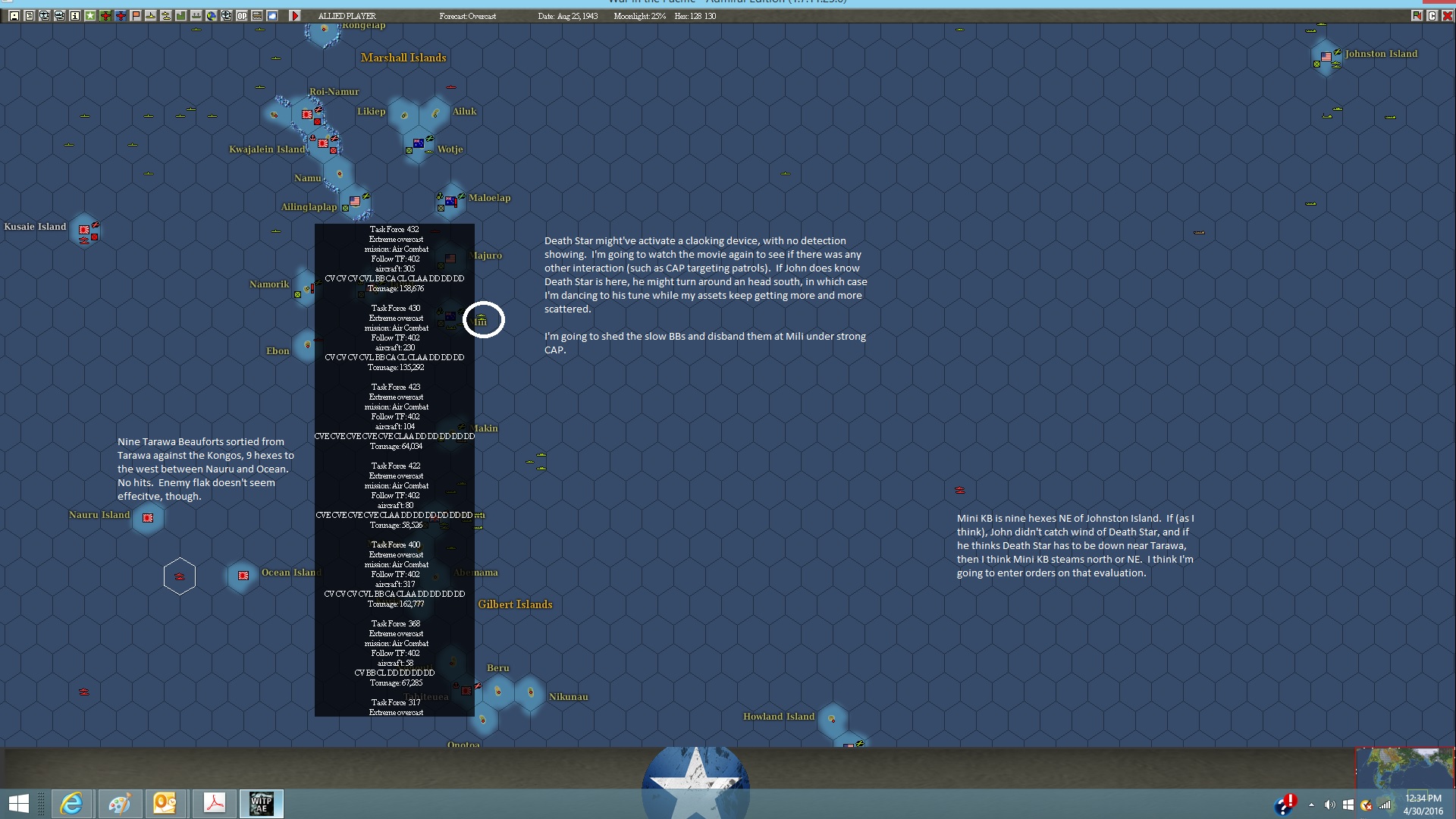Viewport: 1456px width, 819px height.
Task: Open Internet Explorer from the taskbar
Action: pyautogui.click(x=72, y=803)
